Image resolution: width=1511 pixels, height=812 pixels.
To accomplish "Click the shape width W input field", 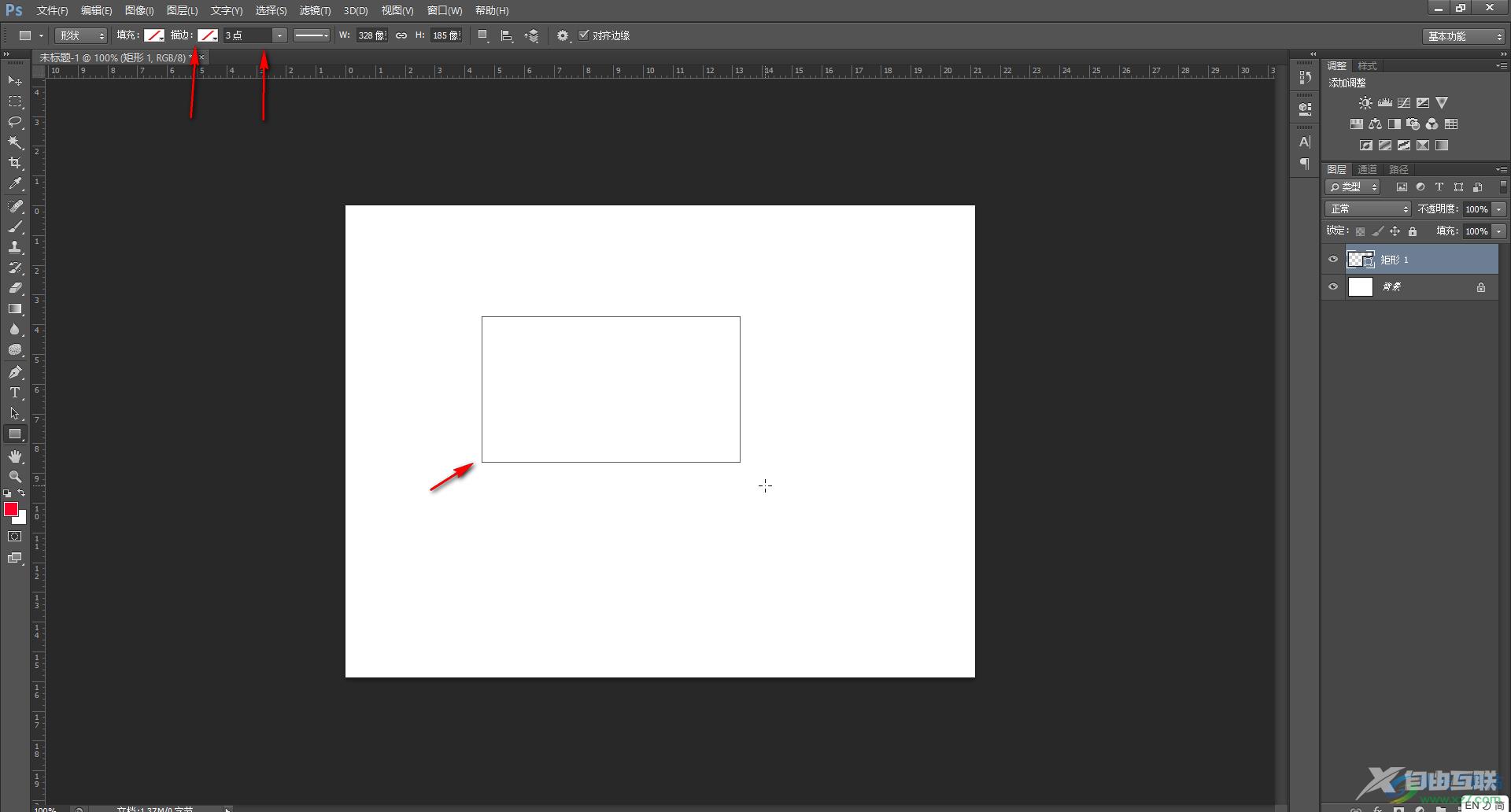I will coord(371,35).
